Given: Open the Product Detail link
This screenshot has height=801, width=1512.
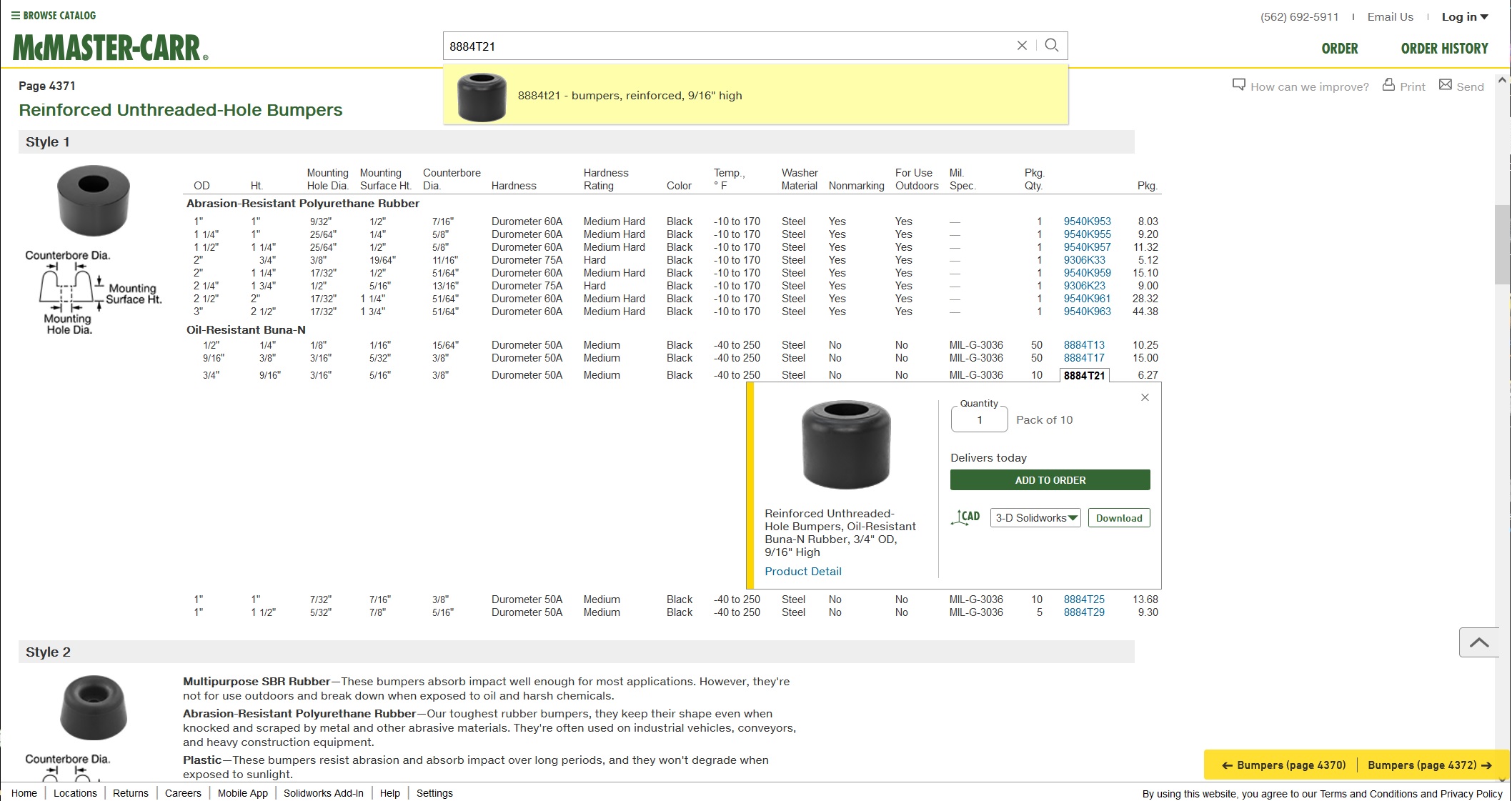Looking at the screenshot, I should click(x=802, y=572).
